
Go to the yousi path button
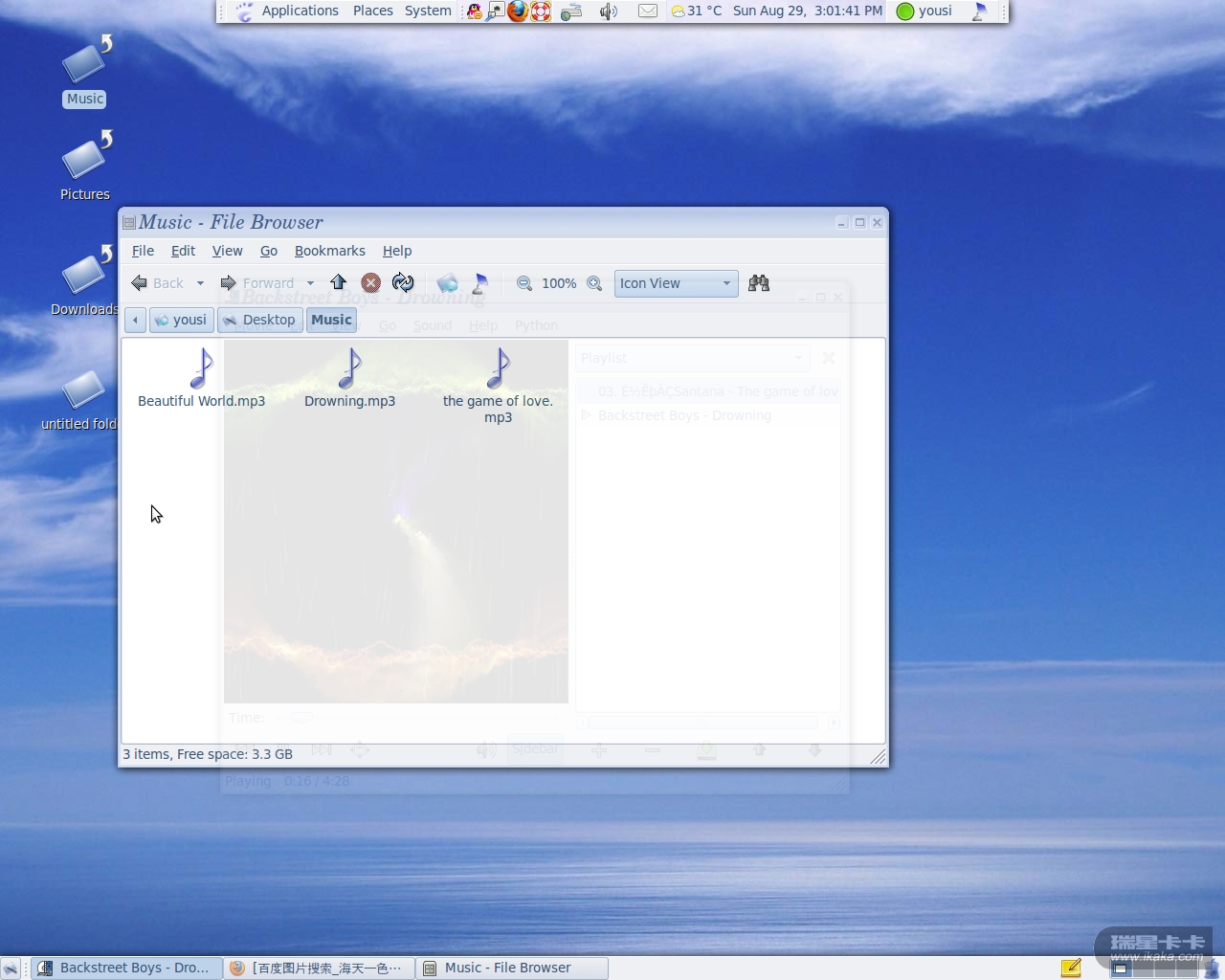coord(181,320)
